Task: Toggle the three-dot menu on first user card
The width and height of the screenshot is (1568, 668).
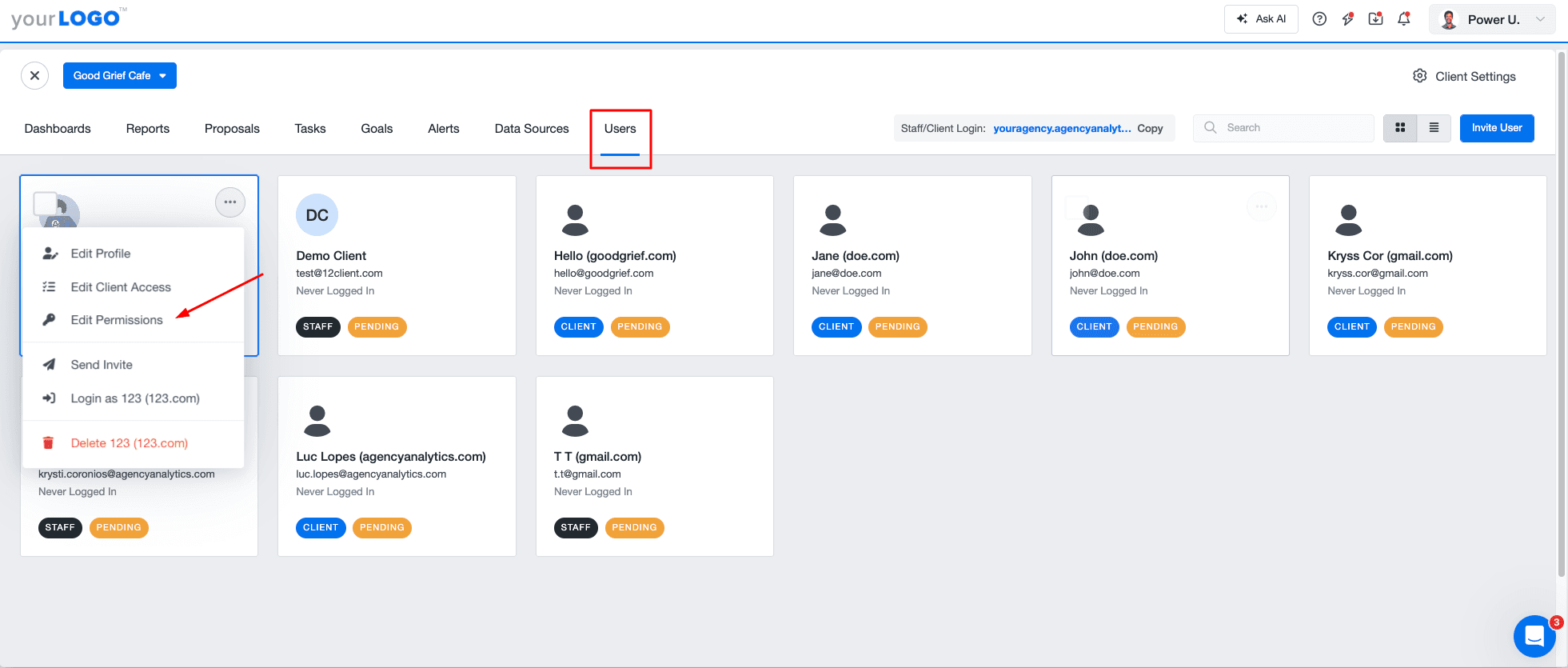Action: pyautogui.click(x=230, y=202)
